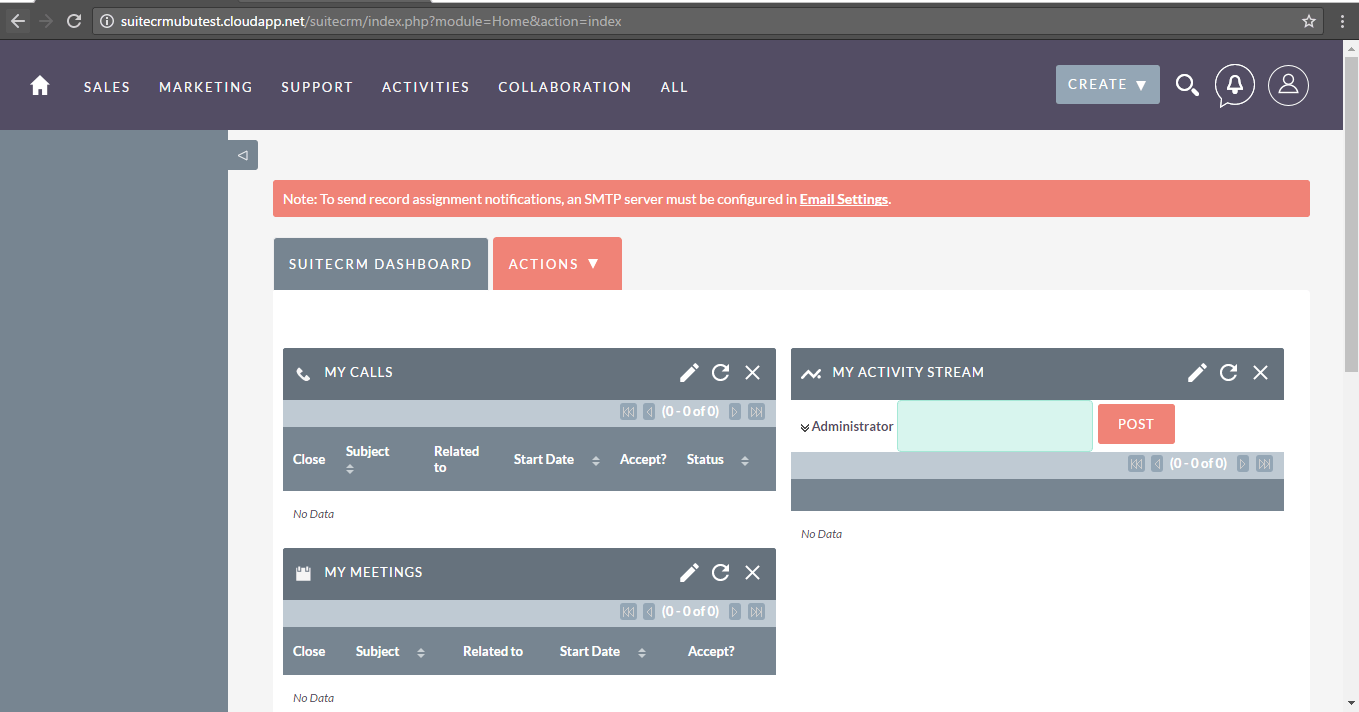Open the user profile icon
Image resolution: width=1359 pixels, height=712 pixels.
pyautogui.click(x=1288, y=85)
